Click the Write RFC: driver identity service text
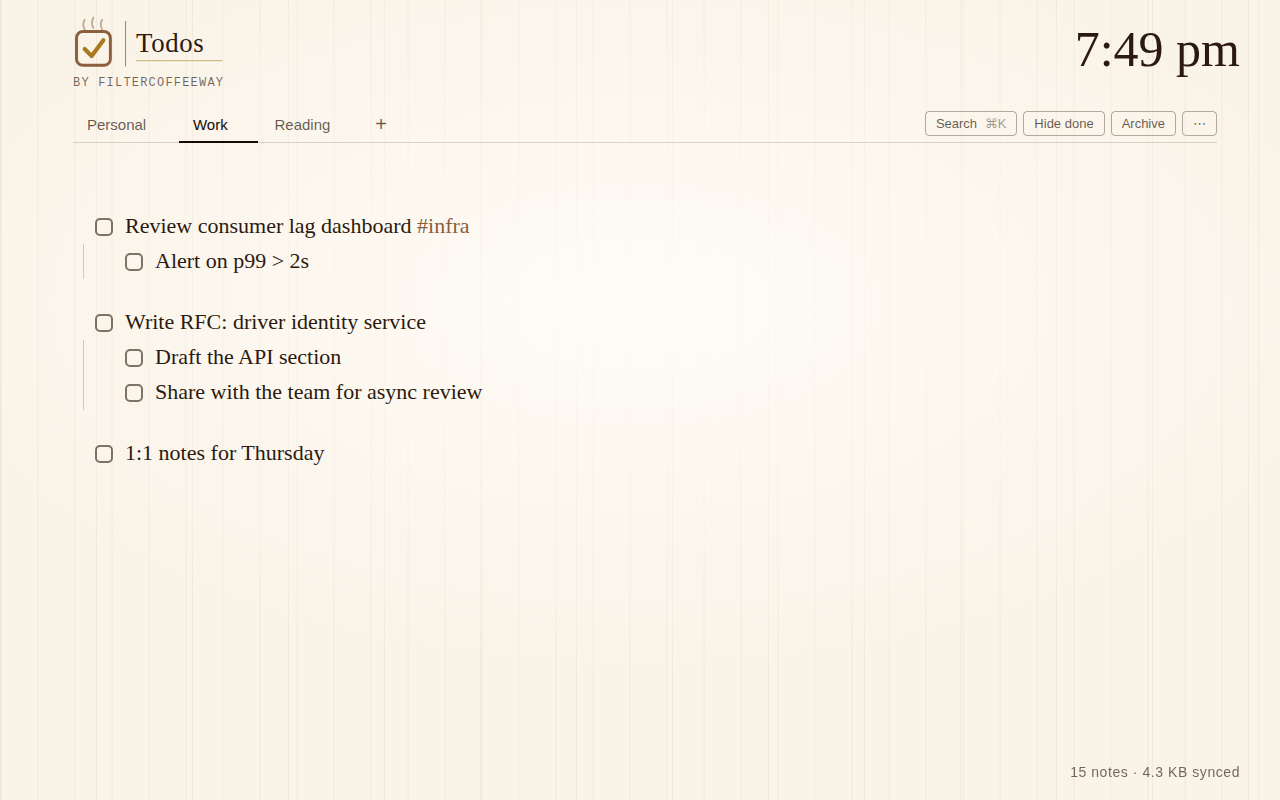This screenshot has width=1280, height=800. 275,322
